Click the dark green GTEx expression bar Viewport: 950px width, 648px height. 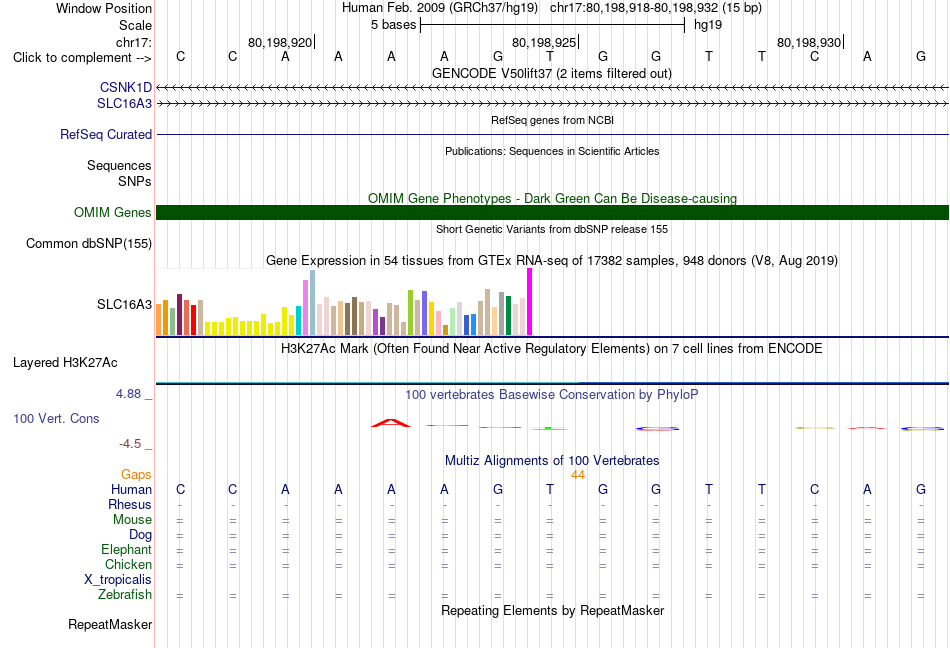pyautogui.click(x=508, y=316)
